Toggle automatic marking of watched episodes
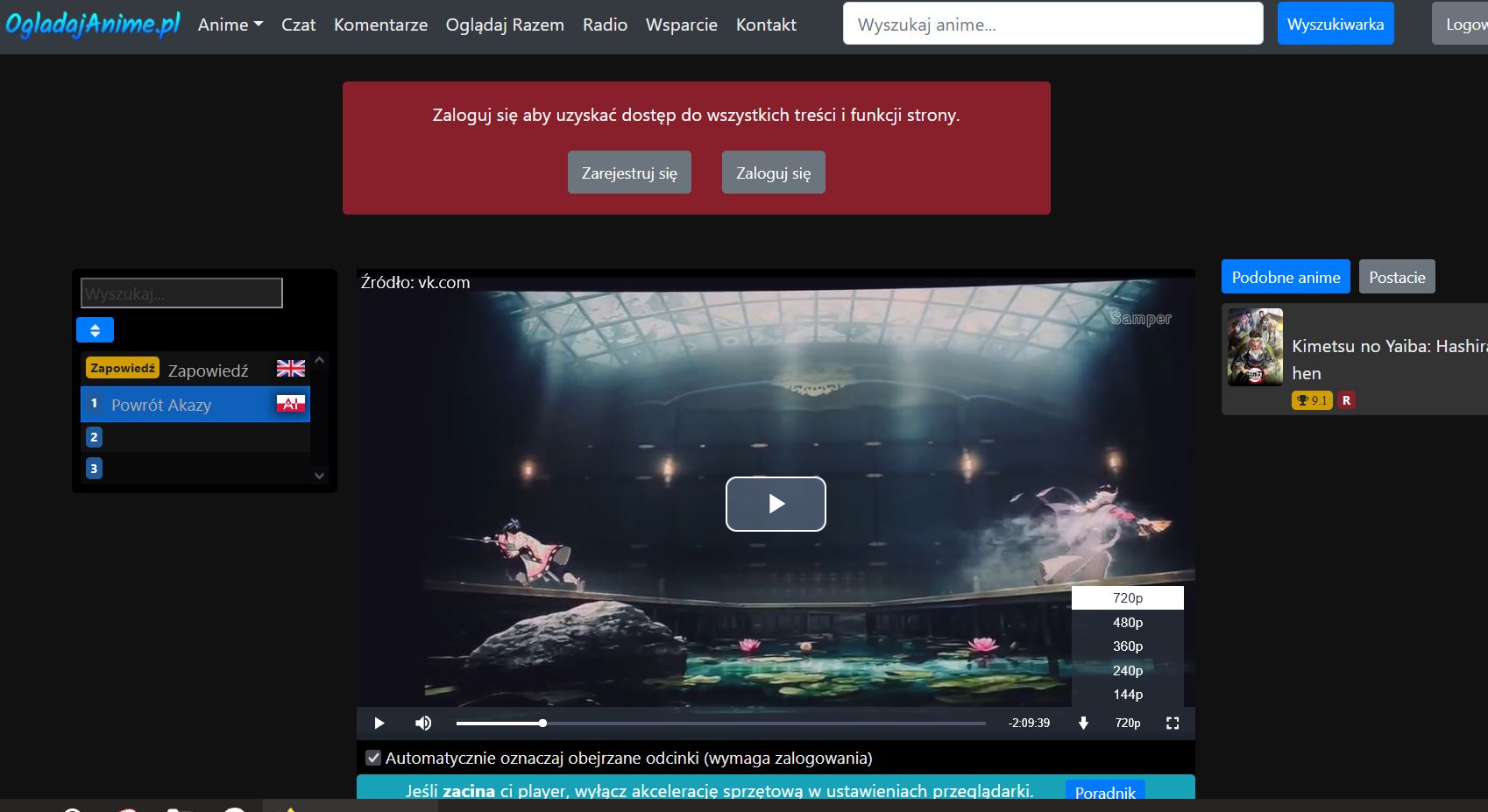The image size is (1488, 812). tap(373, 758)
